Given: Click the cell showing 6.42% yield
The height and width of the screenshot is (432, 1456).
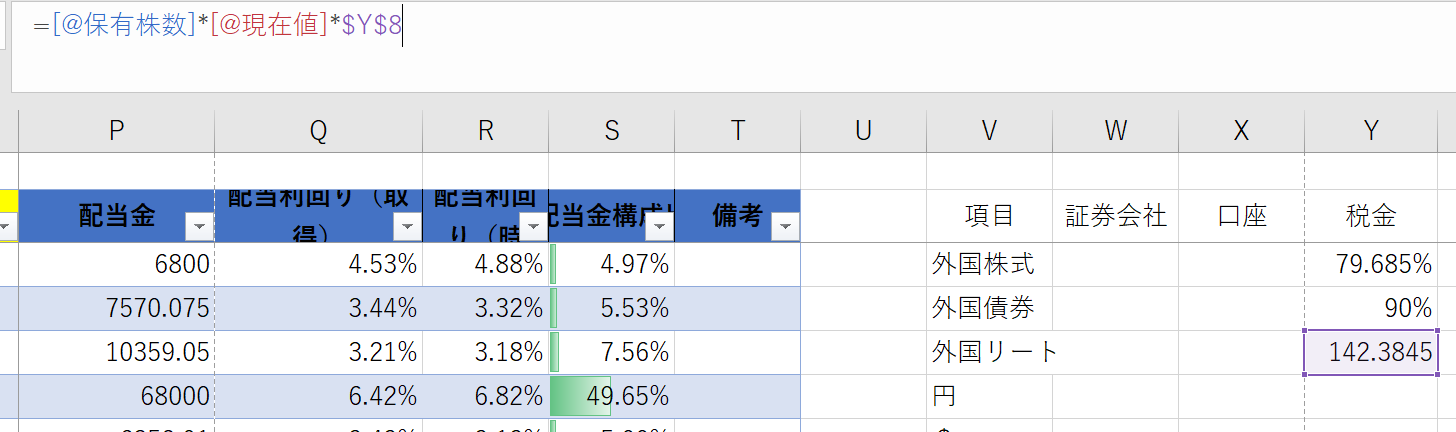Looking at the screenshot, I should point(318,396).
